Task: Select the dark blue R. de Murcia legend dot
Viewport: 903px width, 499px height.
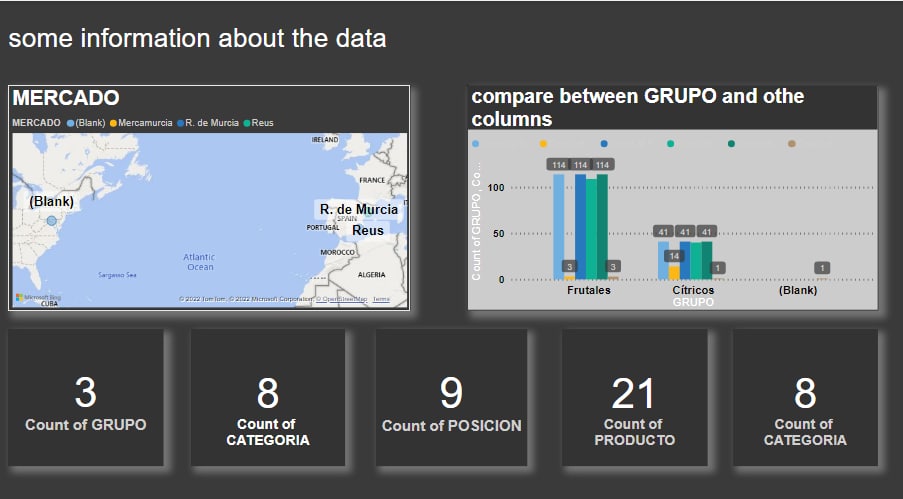Action: (181, 123)
